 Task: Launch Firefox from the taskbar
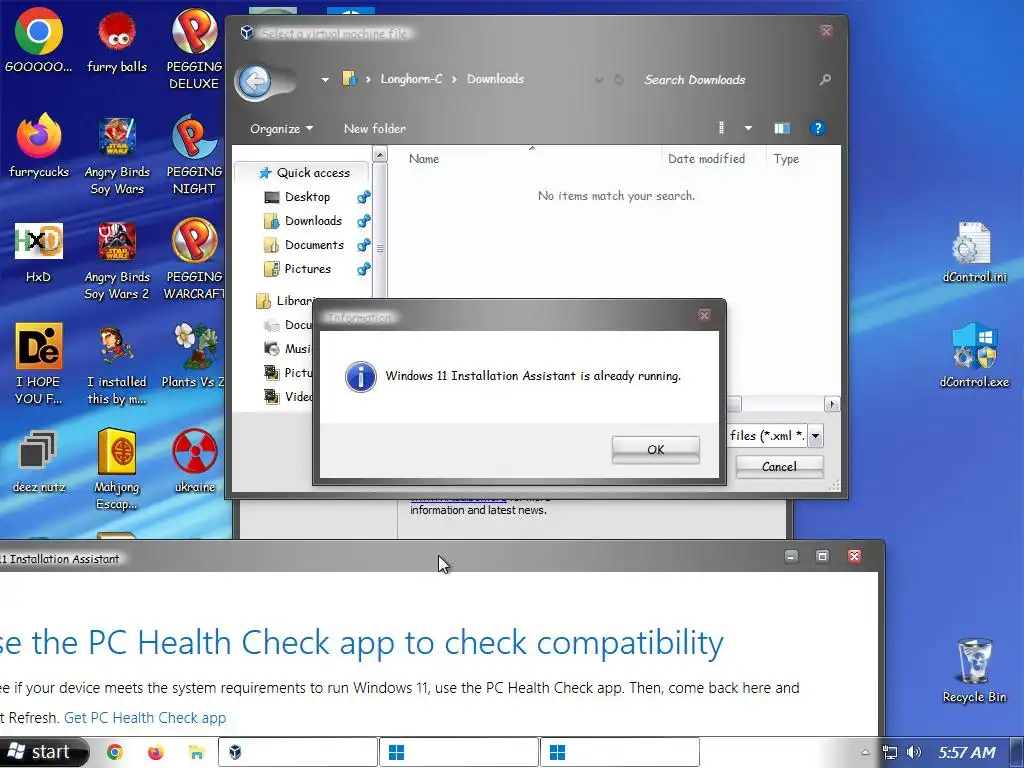(x=155, y=752)
